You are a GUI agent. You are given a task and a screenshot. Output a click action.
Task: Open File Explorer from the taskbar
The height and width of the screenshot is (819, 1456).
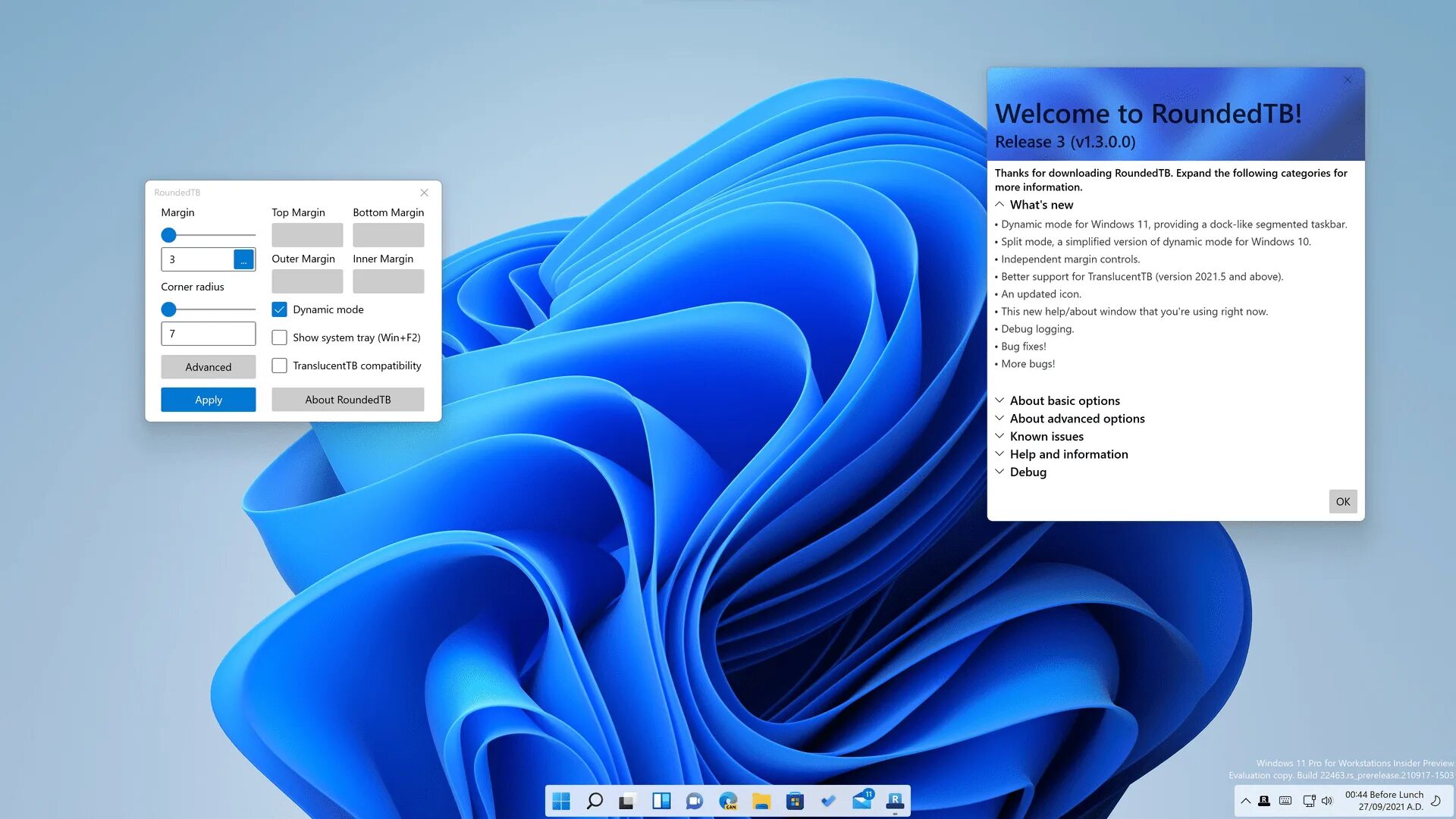click(761, 801)
